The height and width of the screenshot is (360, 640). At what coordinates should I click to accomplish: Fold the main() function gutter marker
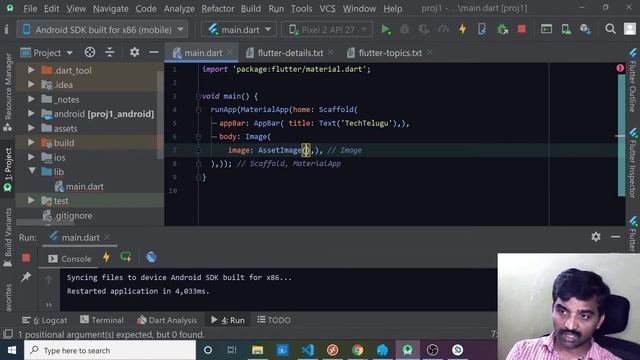click(198, 96)
